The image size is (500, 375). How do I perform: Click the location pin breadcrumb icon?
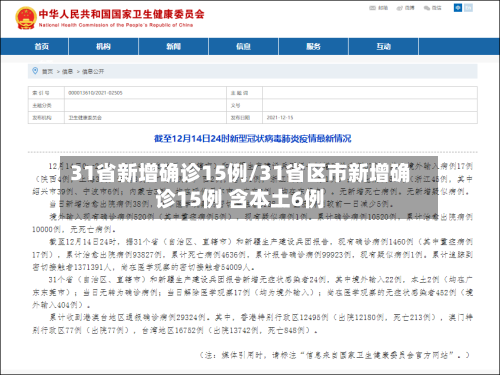[35, 71]
